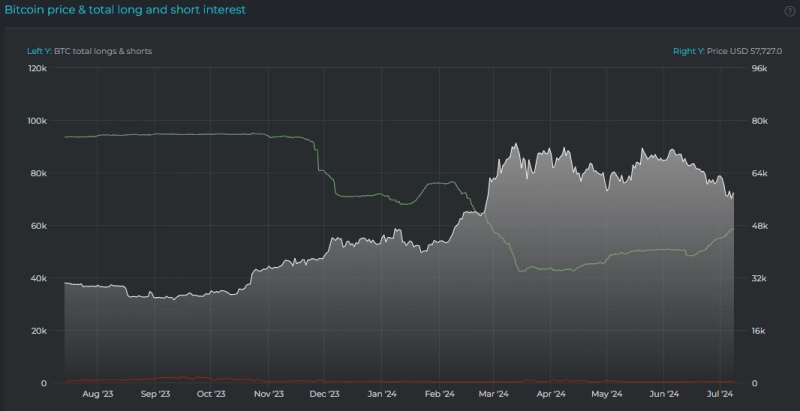This screenshot has height=411, width=800.
Task: Open the Bitcoin price & long/short interest title
Action: (125, 10)
